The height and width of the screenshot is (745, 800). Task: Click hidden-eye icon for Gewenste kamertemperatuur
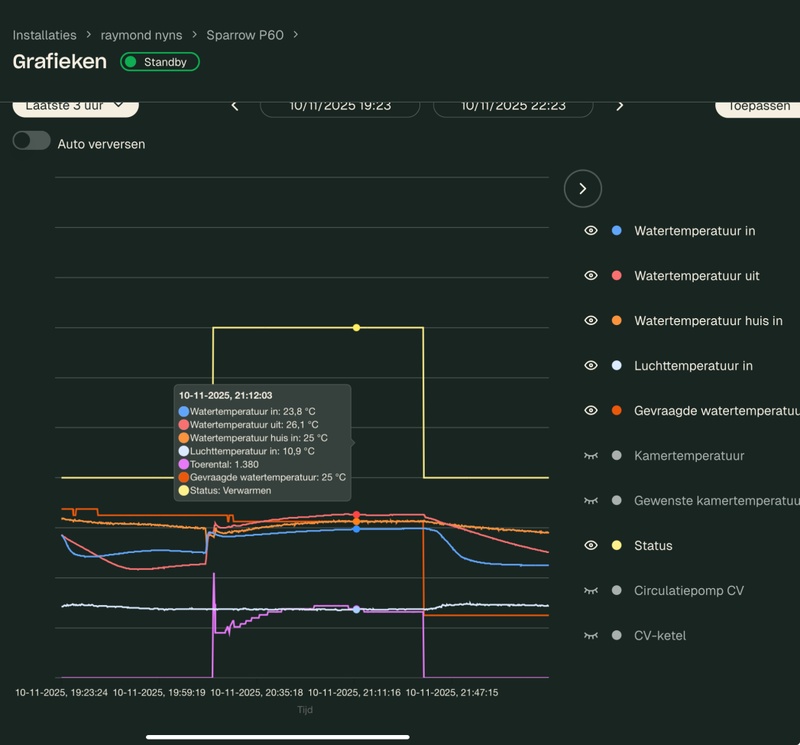tap(591, 501)
